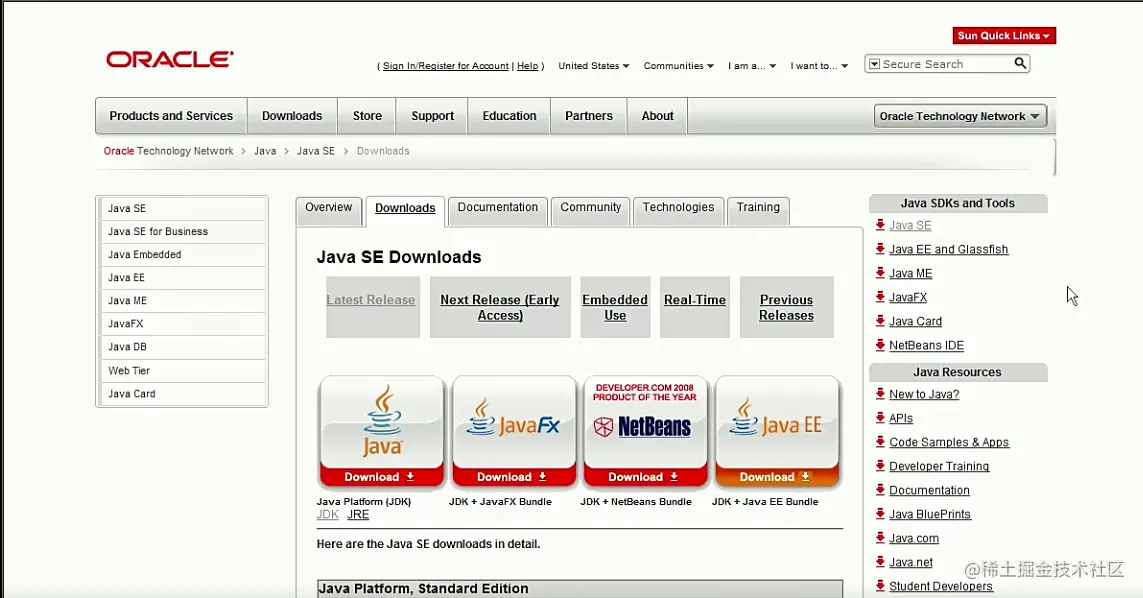Open the Education menu item
The image size is (1143, 598).
[x=509, y=116]
